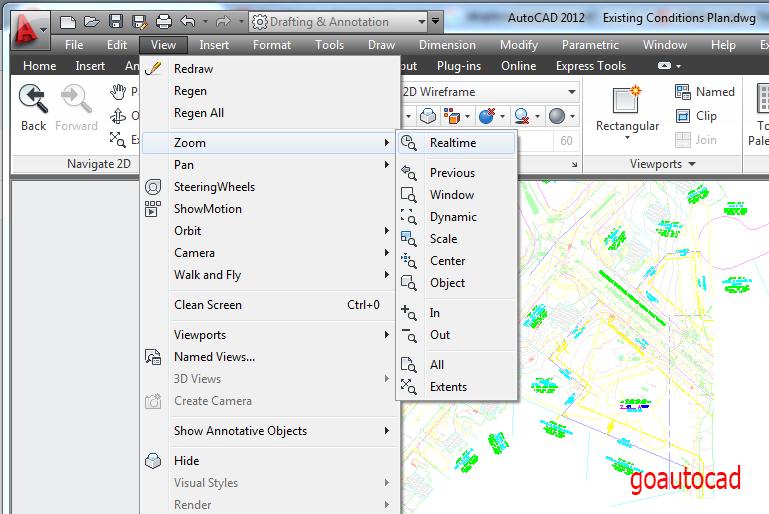The height and width of the screenshot is (514, 769).
Task: Click the opacity value field showing 60
Action: click(566, 141)
